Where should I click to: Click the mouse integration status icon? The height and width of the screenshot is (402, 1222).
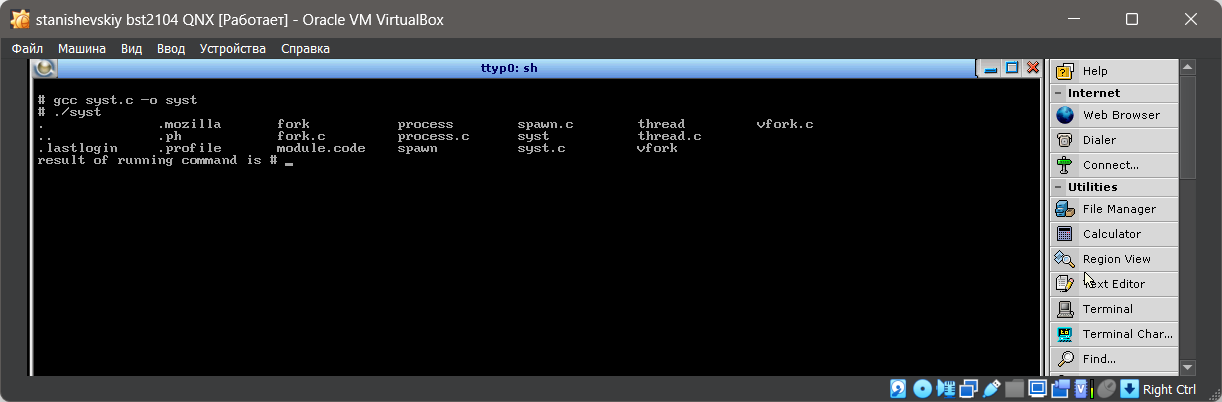[1106, 389]
